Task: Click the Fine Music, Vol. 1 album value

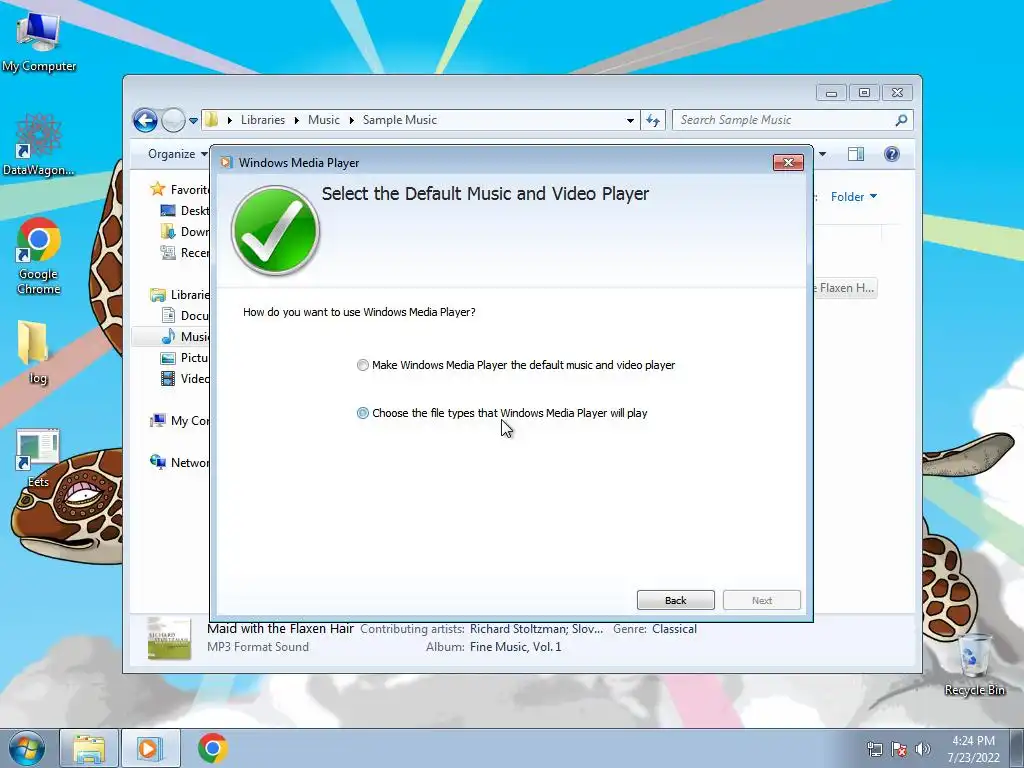Action: point(515,647)
